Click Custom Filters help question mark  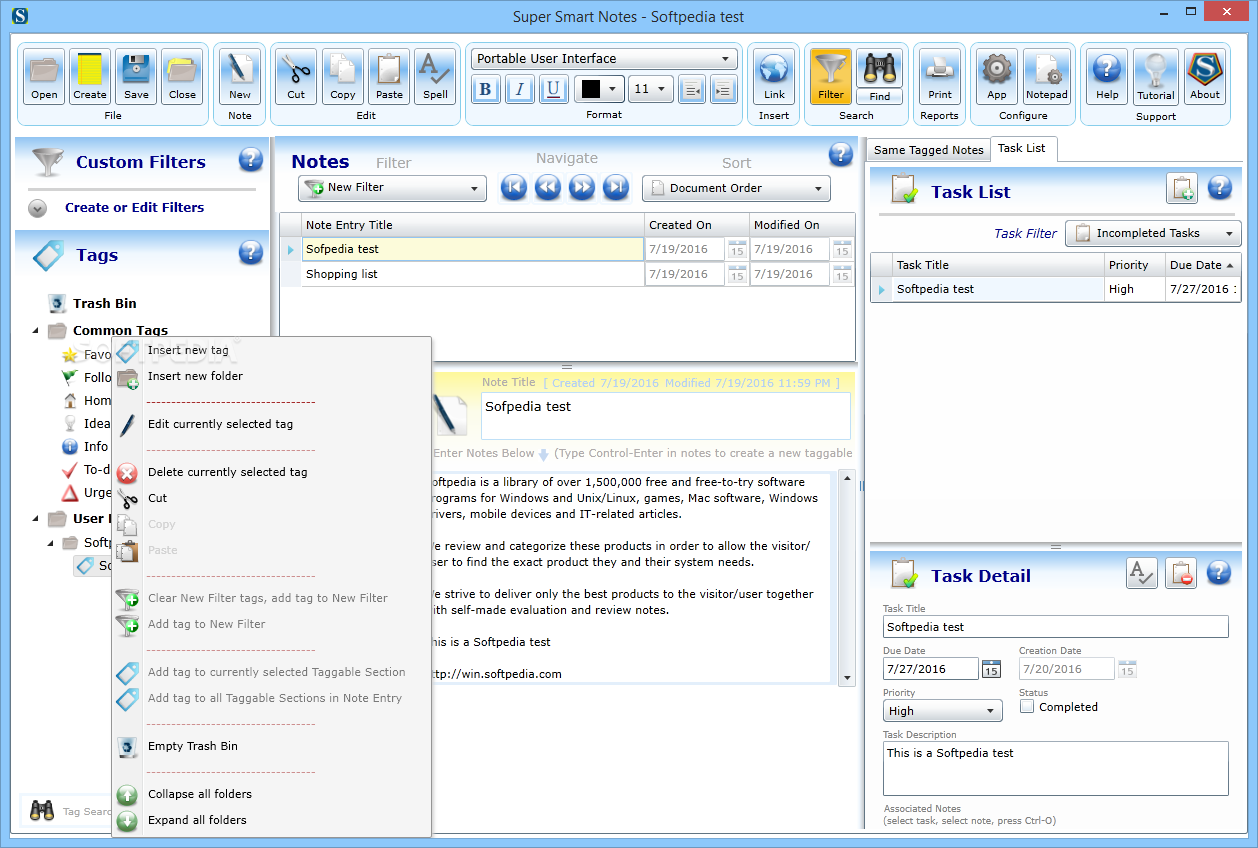(251, 159)
